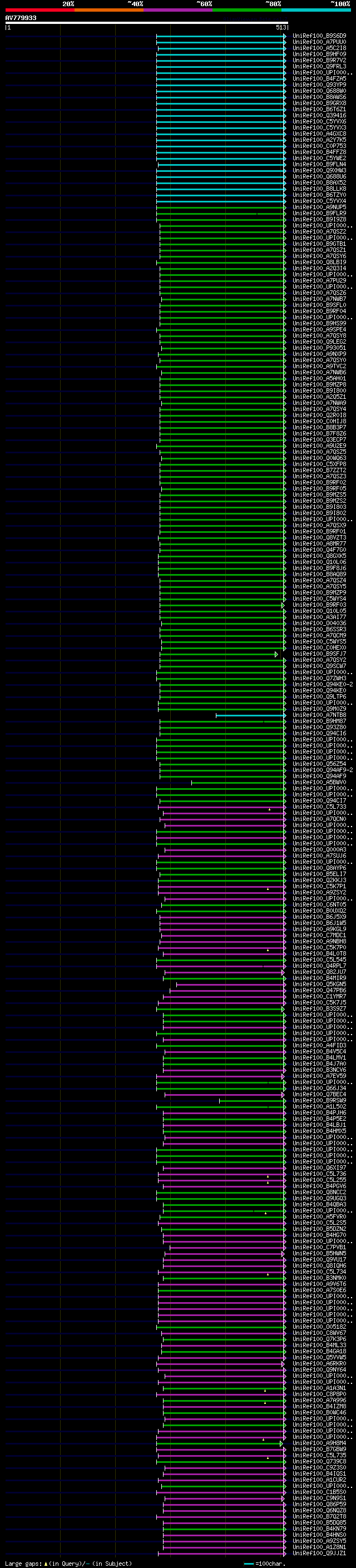Click the short cyan bar of A7NTB8
The image size is (356, 1568).
(x=251, y=715)
